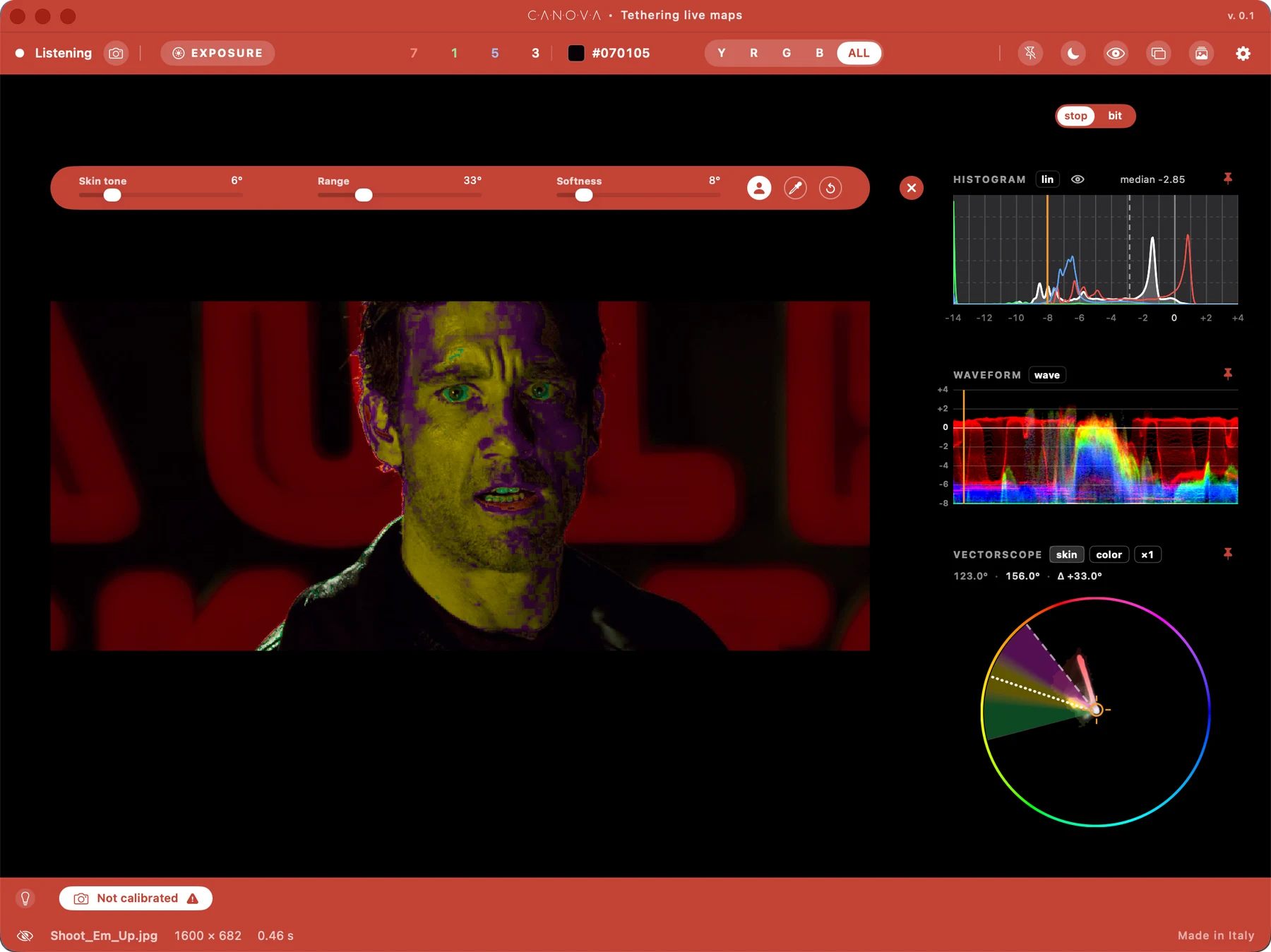Screen dimensions: 1271x952
Task: Click the #070105 color swatch
Action: 576,53
